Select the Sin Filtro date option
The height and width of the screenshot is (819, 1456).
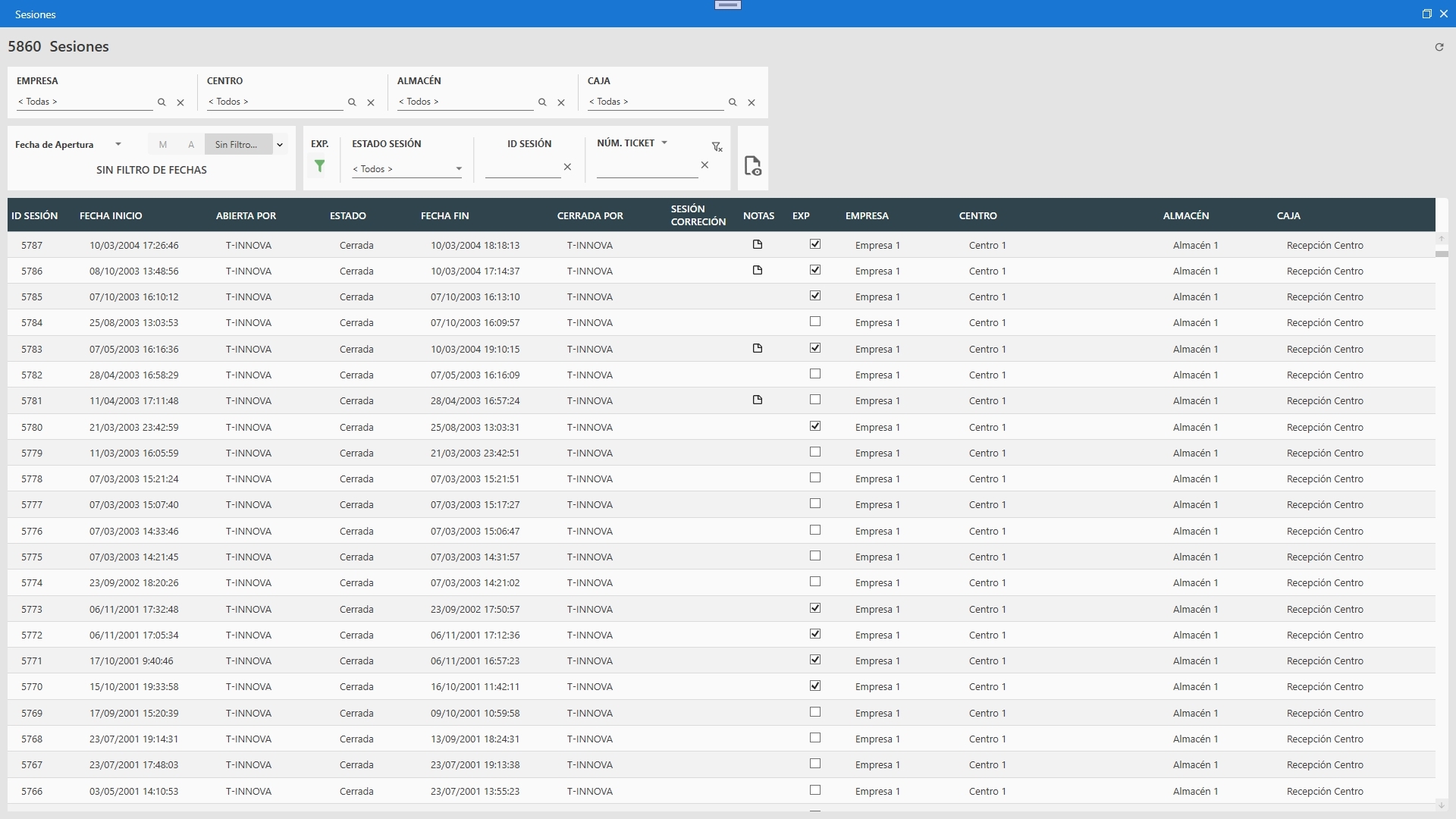click(x=238, y=145)
